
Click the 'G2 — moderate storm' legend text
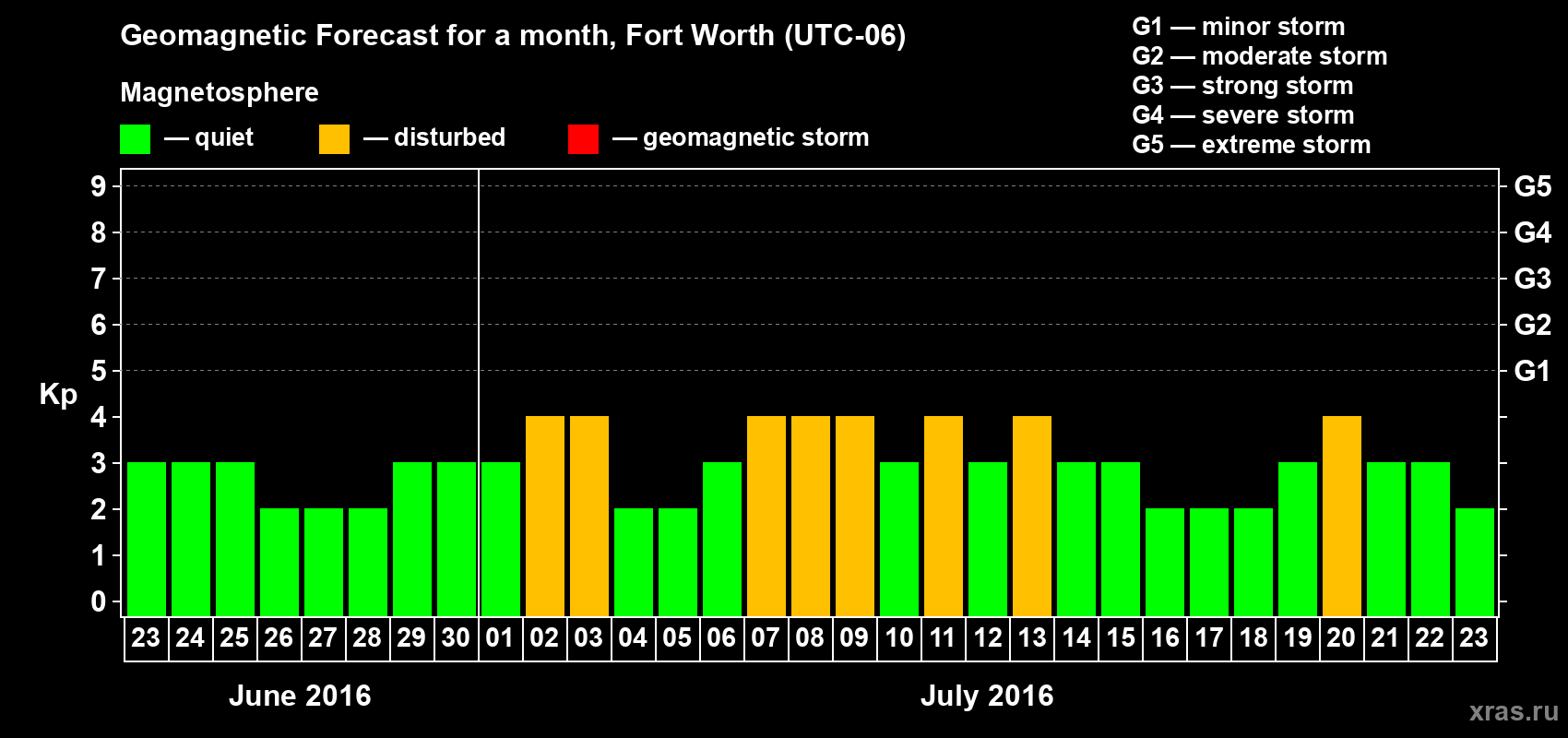pyautogui.click(x=1260, y=56)
